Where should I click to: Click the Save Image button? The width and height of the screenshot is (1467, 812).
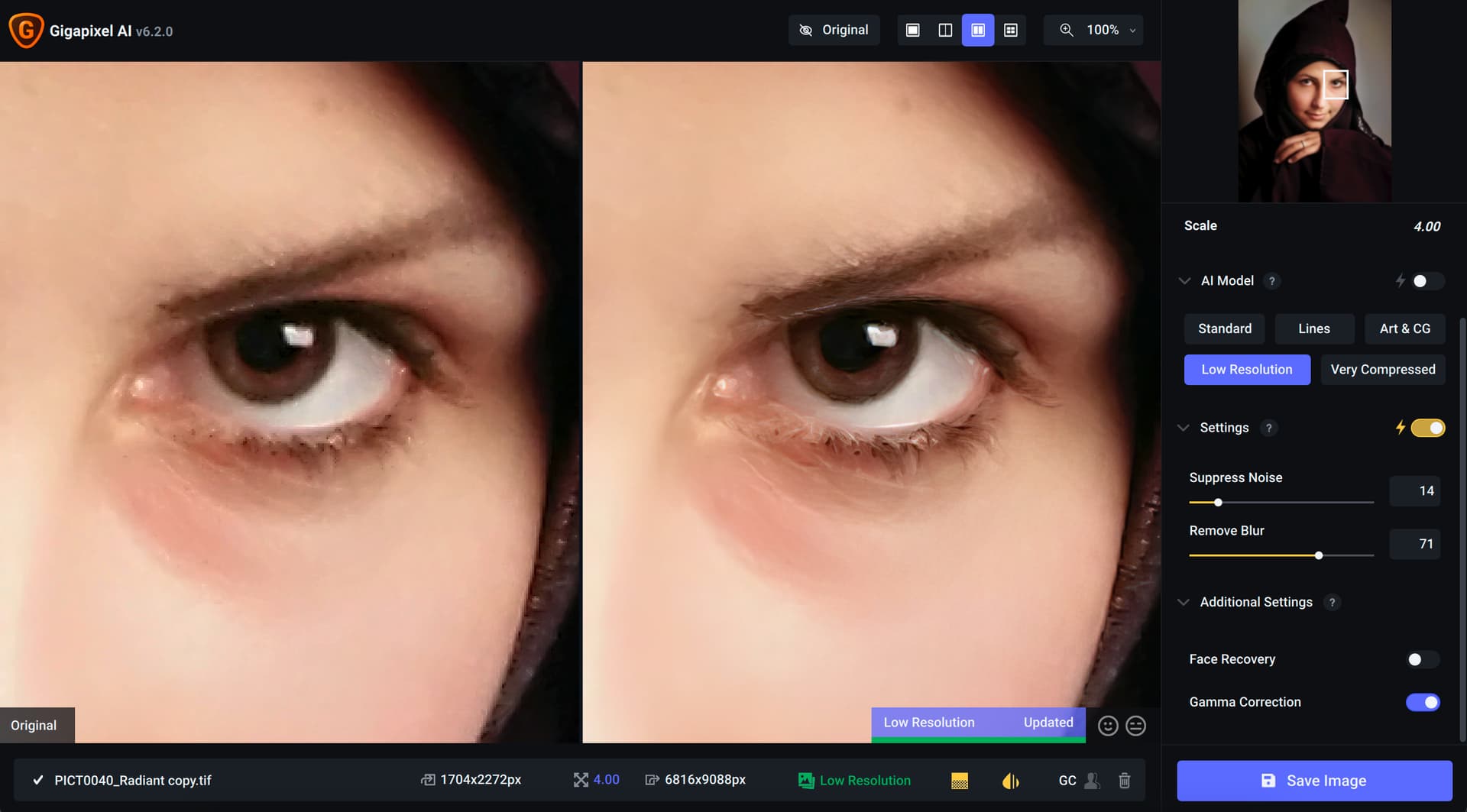[1314, 781]
